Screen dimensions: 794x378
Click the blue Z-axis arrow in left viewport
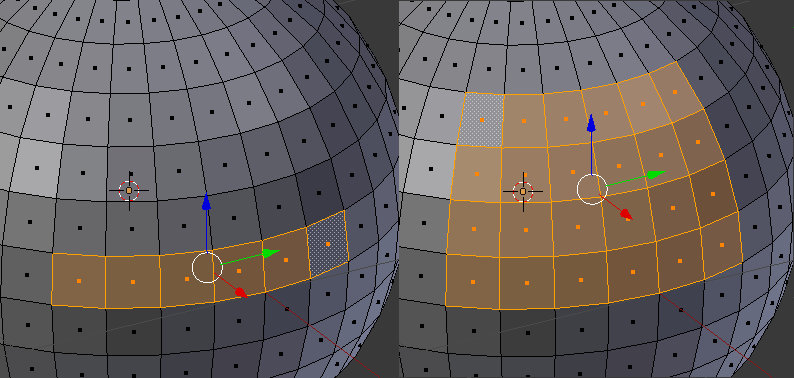tap(206, 203)
